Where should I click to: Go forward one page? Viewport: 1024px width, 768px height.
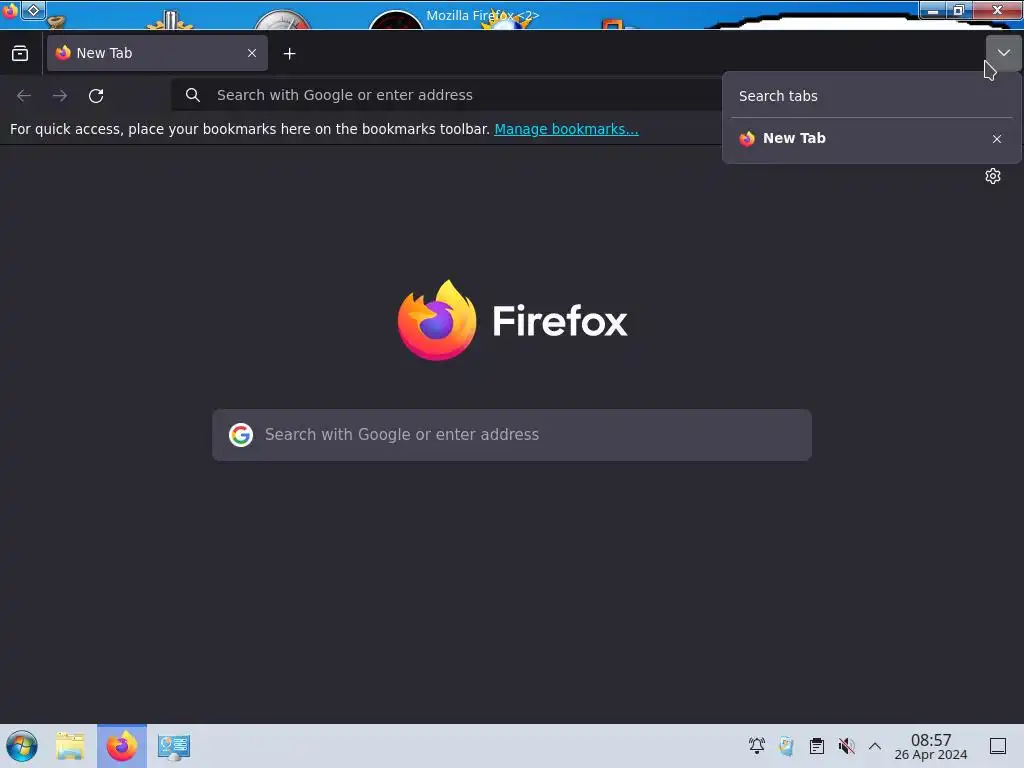point(60,96)
